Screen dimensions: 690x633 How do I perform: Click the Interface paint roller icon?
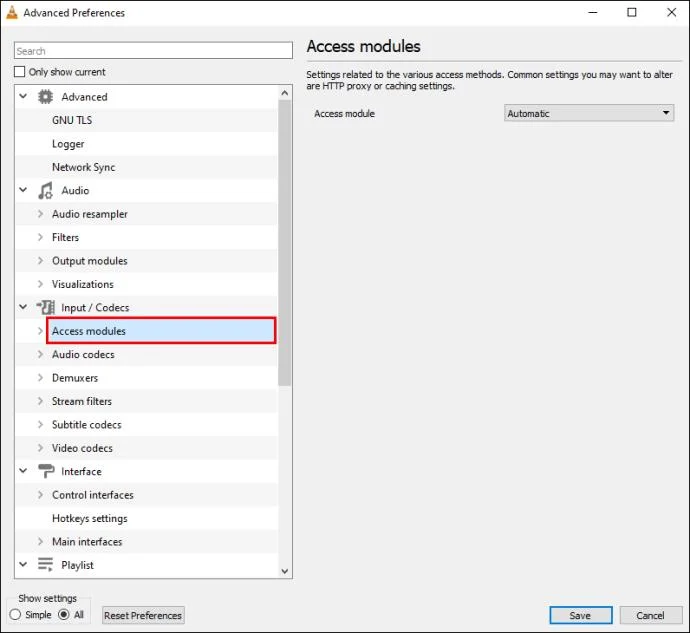tap(46, 471)
